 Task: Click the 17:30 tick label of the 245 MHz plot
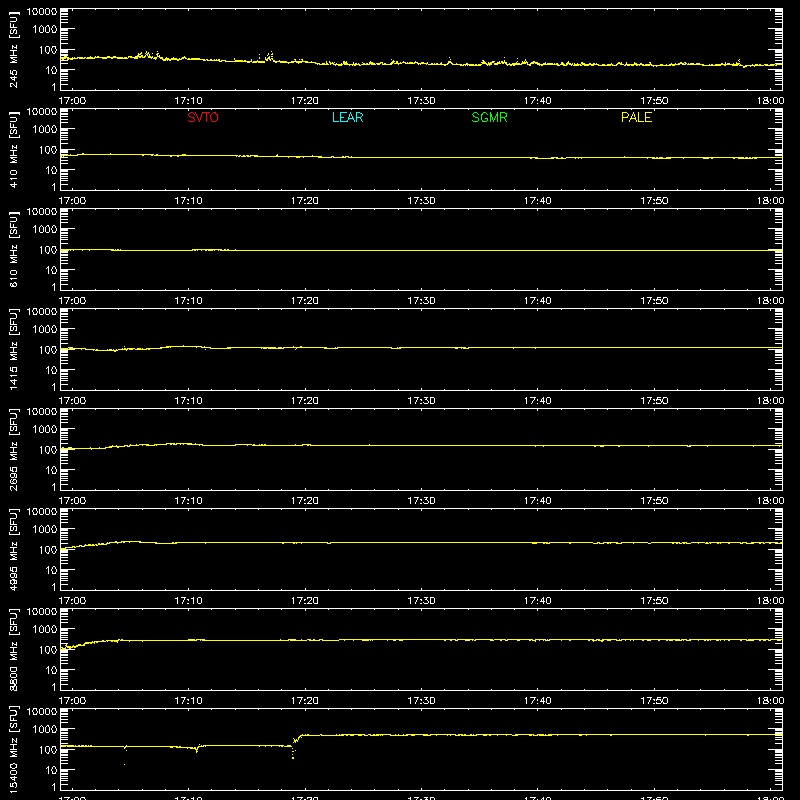tap(421, 101)
